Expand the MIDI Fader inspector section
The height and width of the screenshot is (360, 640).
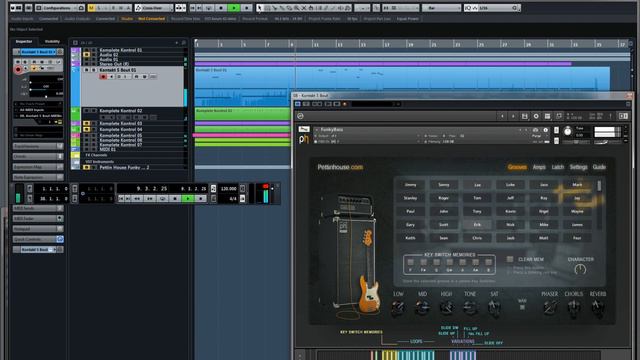click(38, 219)
